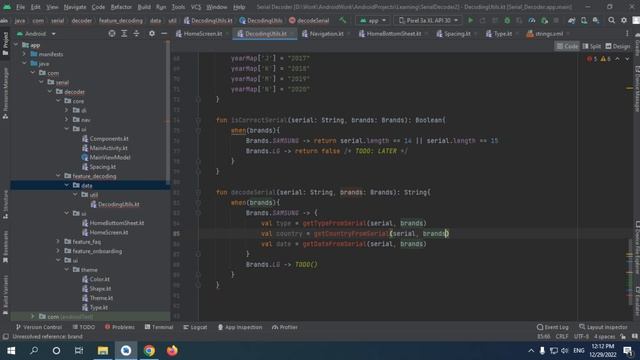Click the UTF-8 encoding indicator
Image resolution: width=640 pixels, height=360 pixels.
(581, 336)
